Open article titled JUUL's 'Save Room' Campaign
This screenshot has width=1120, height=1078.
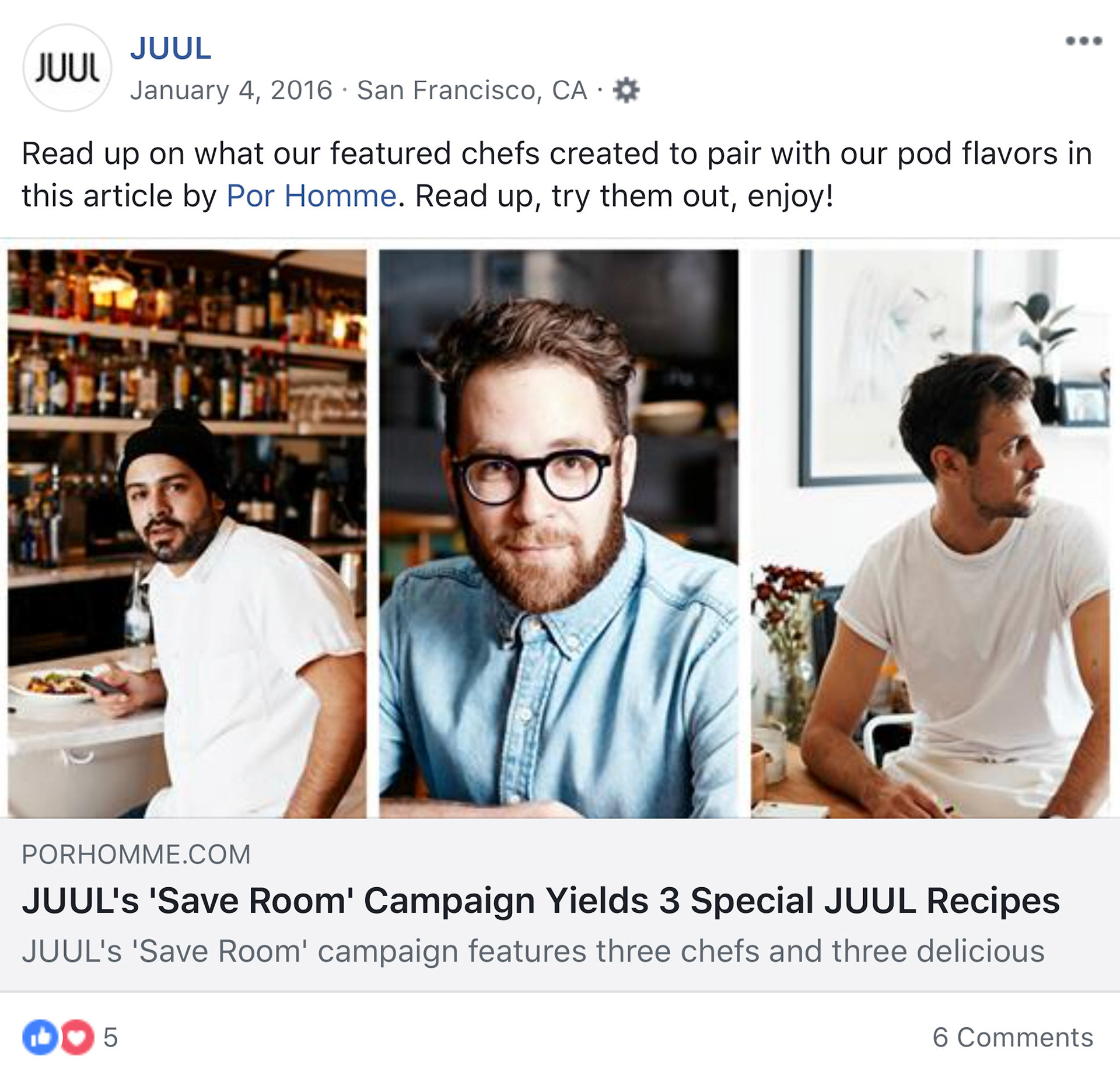[540, 900]
